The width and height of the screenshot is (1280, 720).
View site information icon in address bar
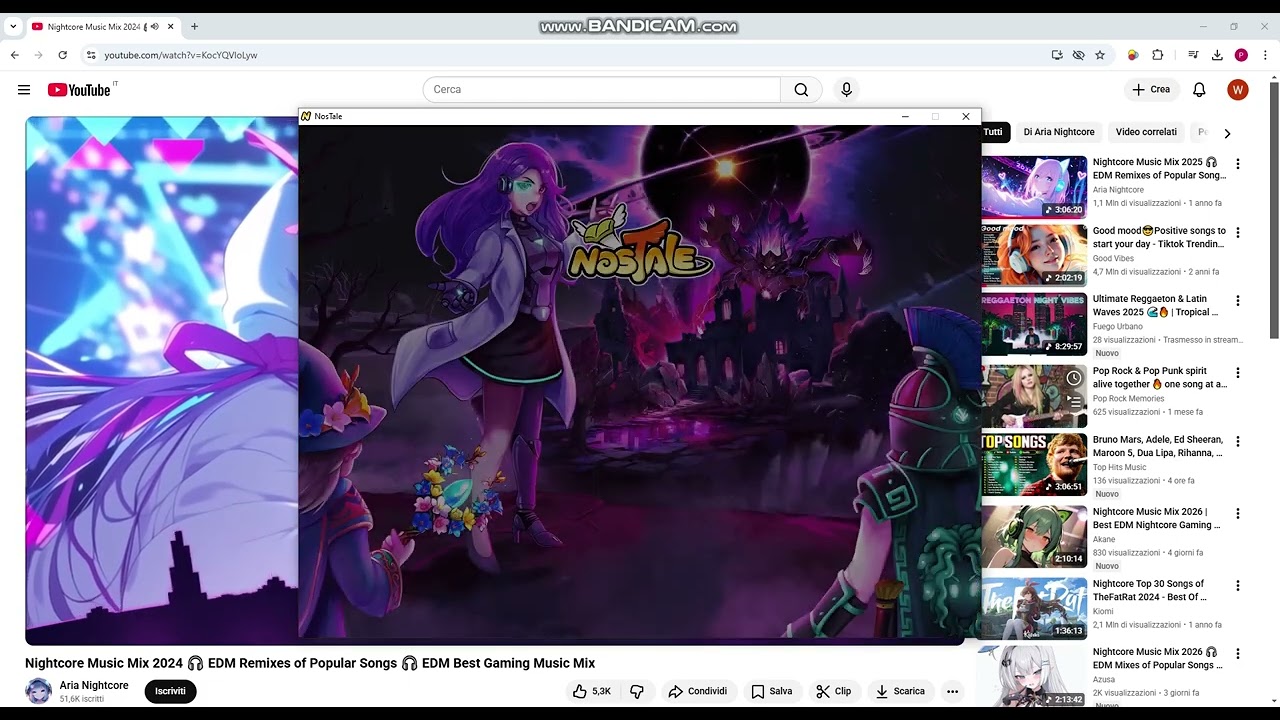91,55
